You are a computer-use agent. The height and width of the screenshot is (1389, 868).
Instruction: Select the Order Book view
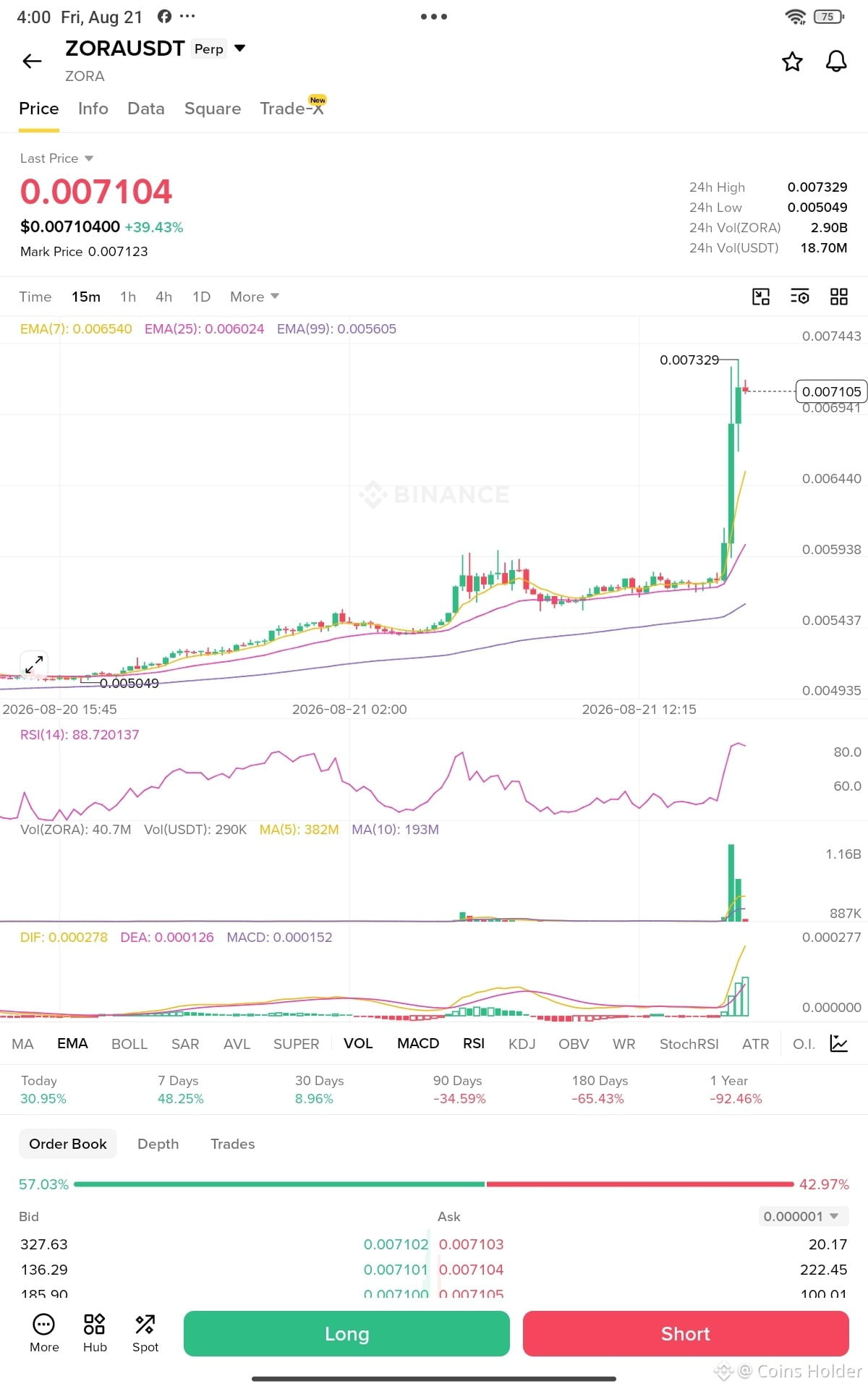tap(68, 1144)
